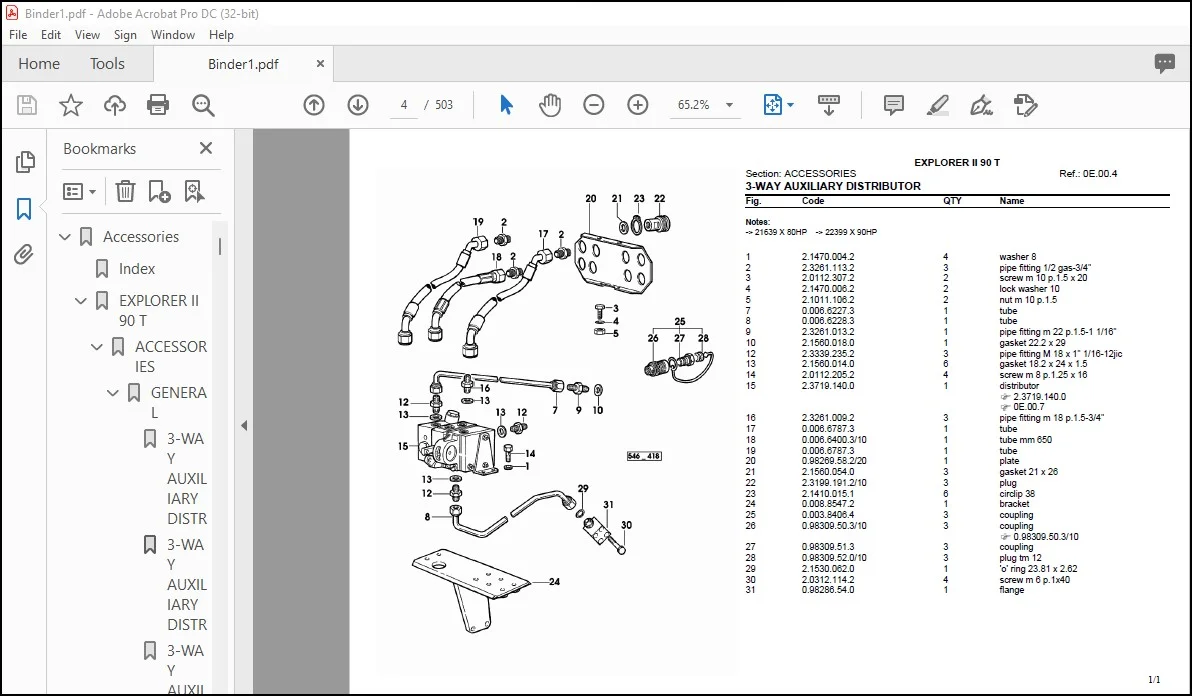
Task: Zoom out with the minus button
Action: 594,105
